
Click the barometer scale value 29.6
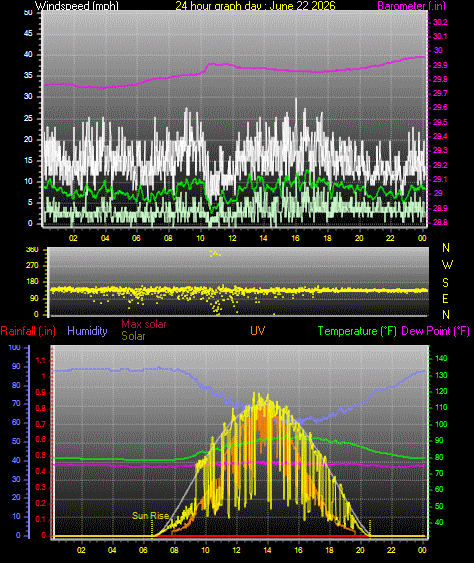[440, 107]
